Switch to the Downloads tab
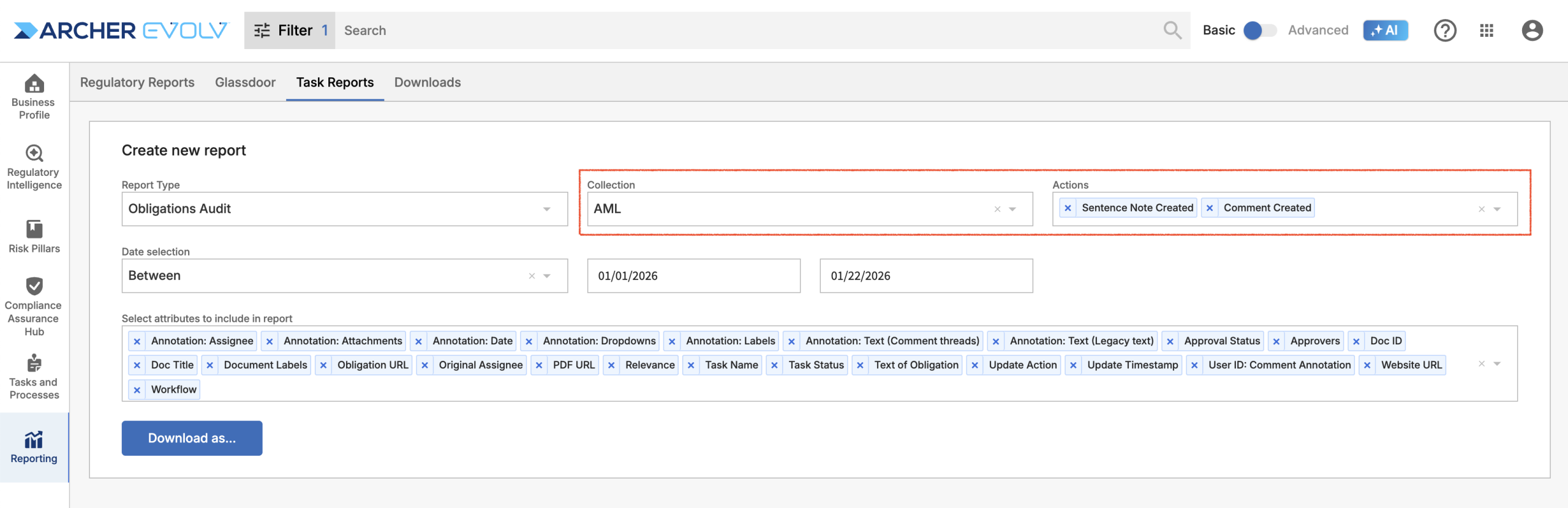The image size is (1568, 508). click(x=427, y=82)
